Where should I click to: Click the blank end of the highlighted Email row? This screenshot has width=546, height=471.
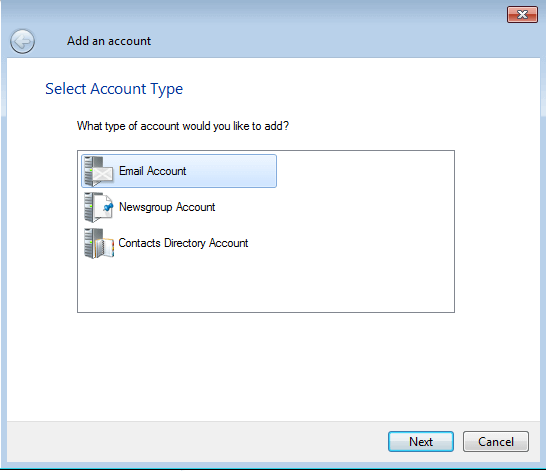232,171
